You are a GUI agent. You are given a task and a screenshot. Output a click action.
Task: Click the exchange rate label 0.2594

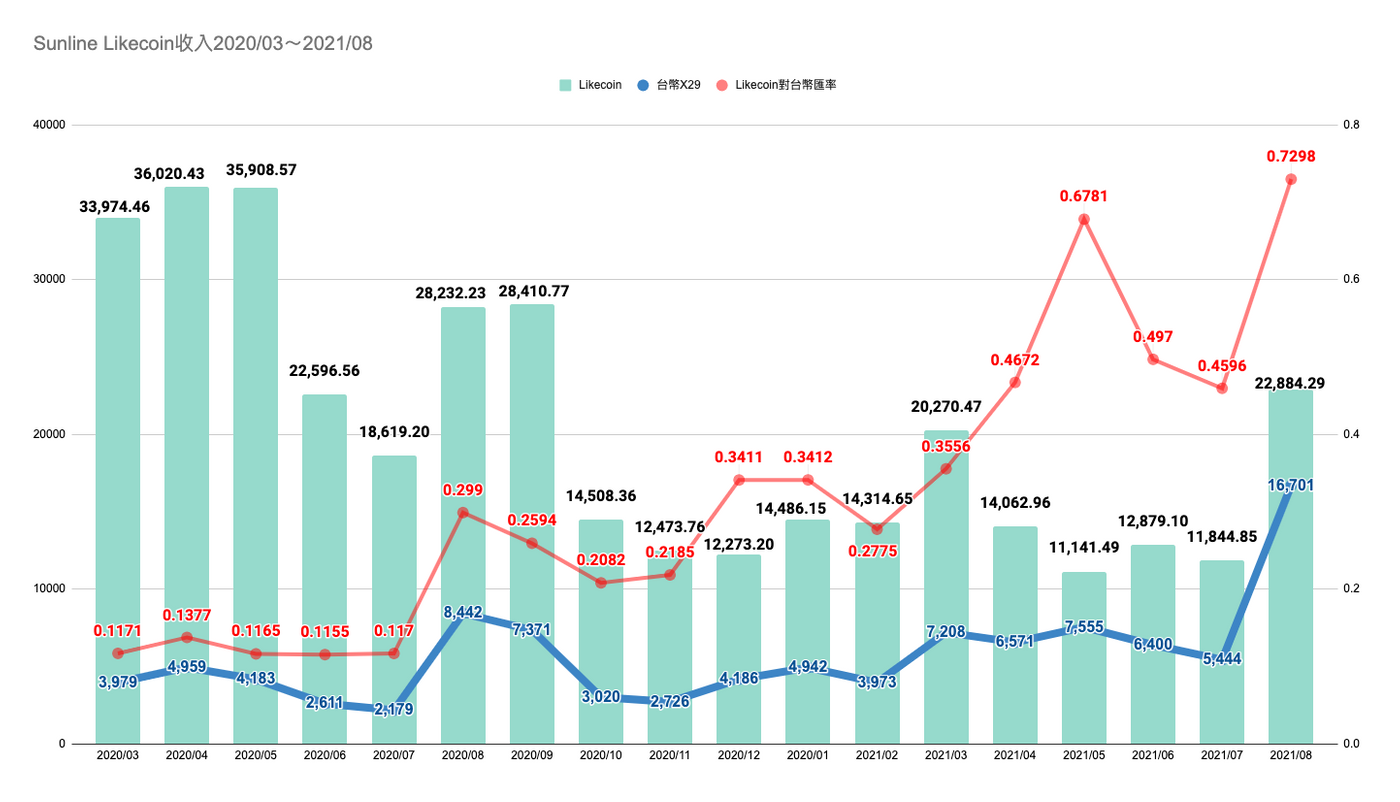(532, 520)
